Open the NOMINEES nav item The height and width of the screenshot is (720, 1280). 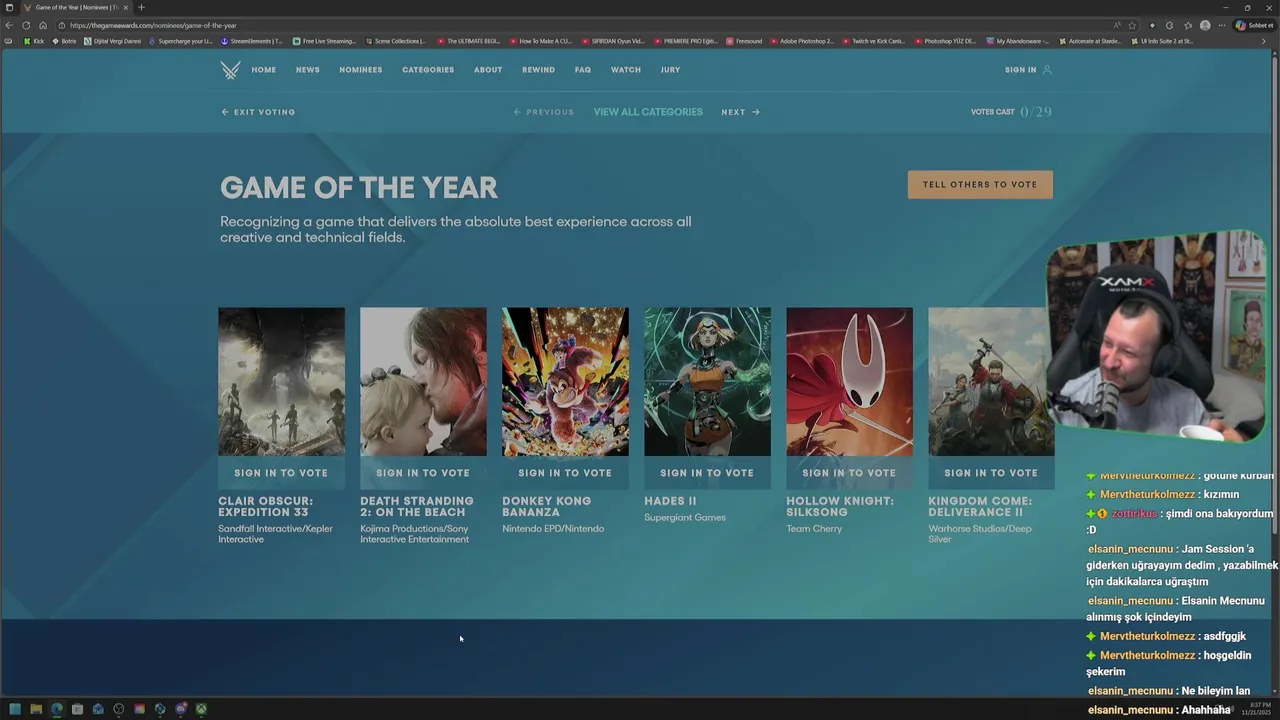(361, 70)
